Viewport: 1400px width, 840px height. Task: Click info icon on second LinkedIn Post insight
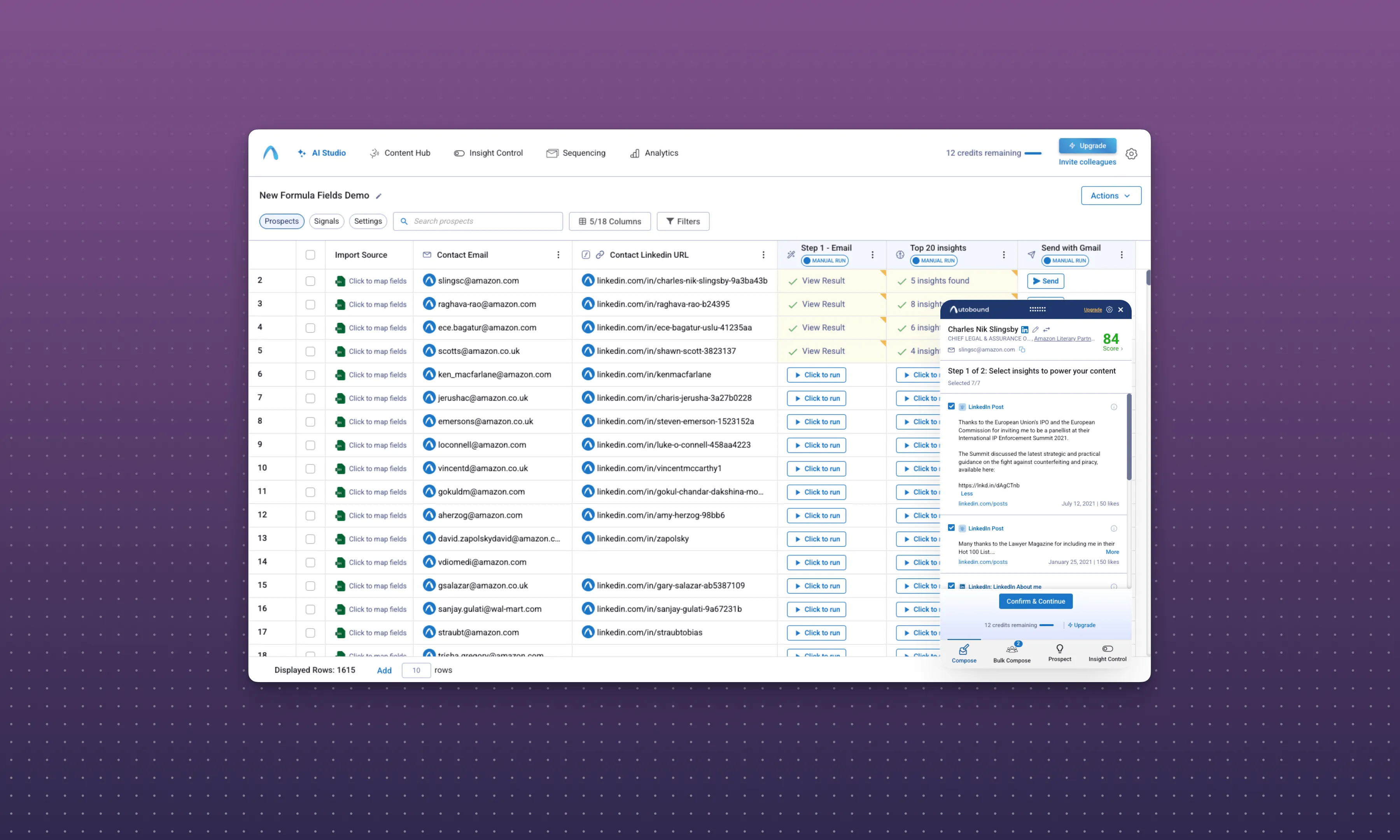point(1113,528)
